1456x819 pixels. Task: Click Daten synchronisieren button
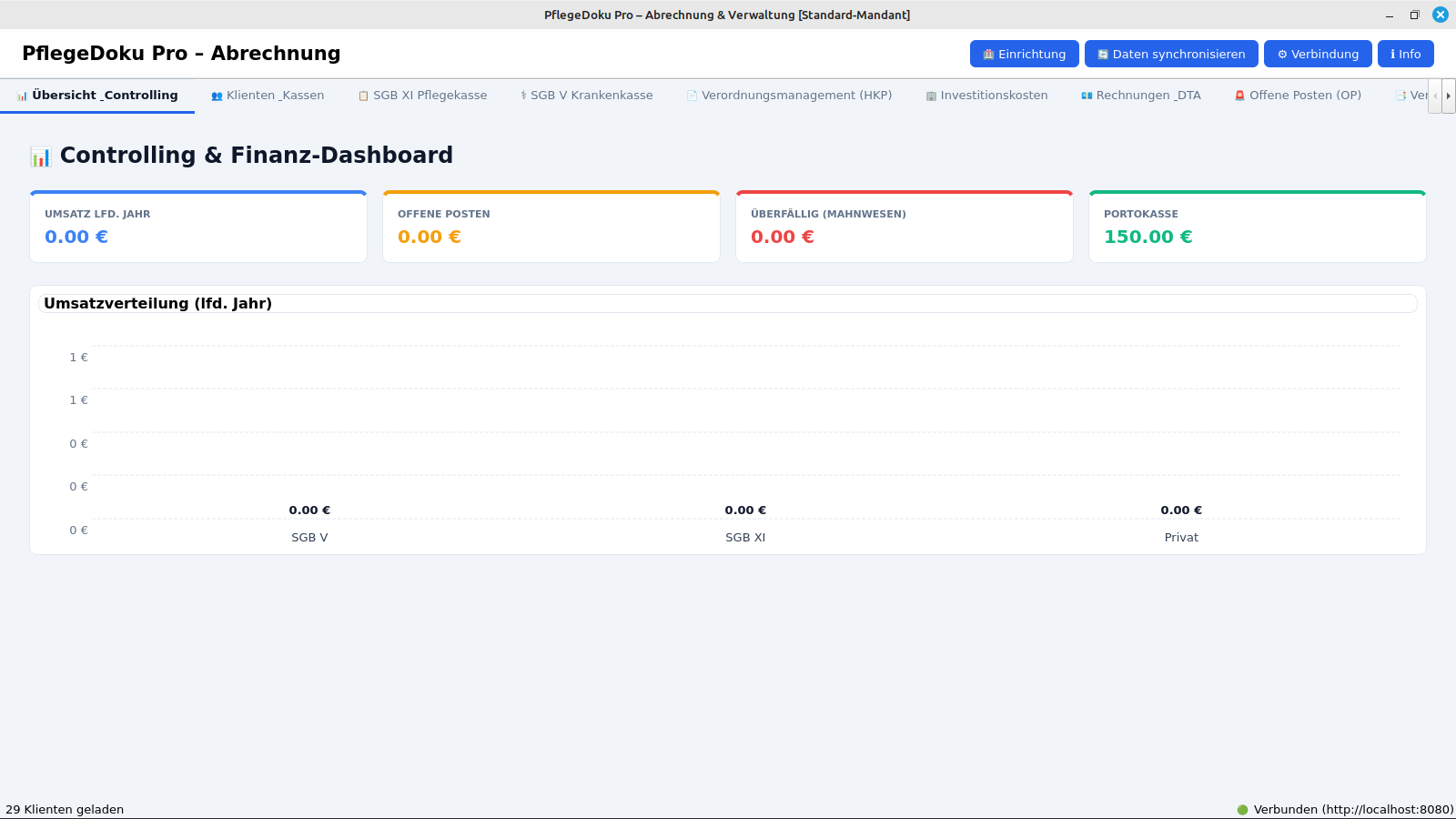coord(1170,54)
